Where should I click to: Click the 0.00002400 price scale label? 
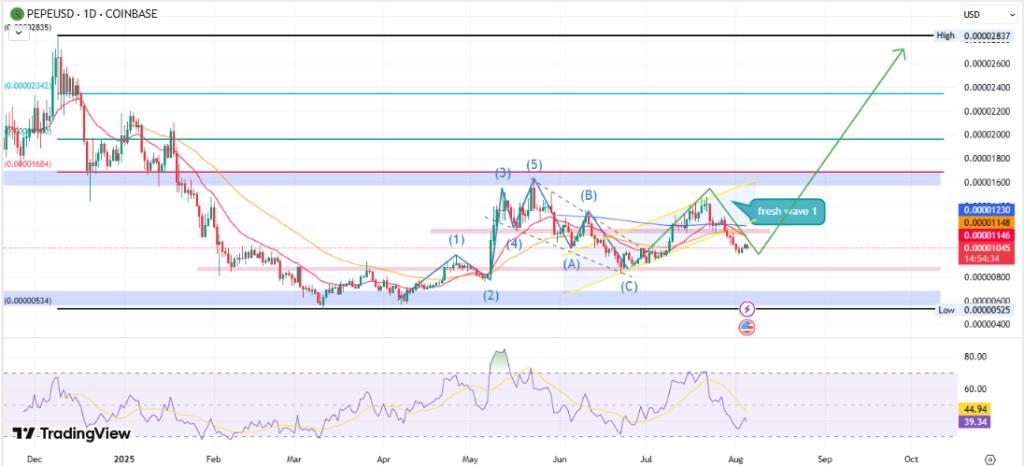(x=987, y=87)
